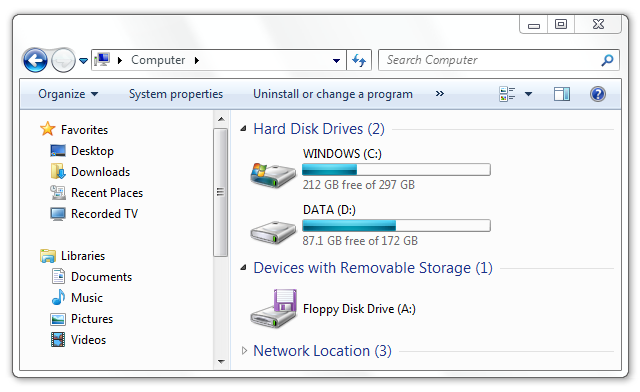Click '87.1 GB free of 172 GB' text
The image size is (640, 392).
[x=360, y=241]
